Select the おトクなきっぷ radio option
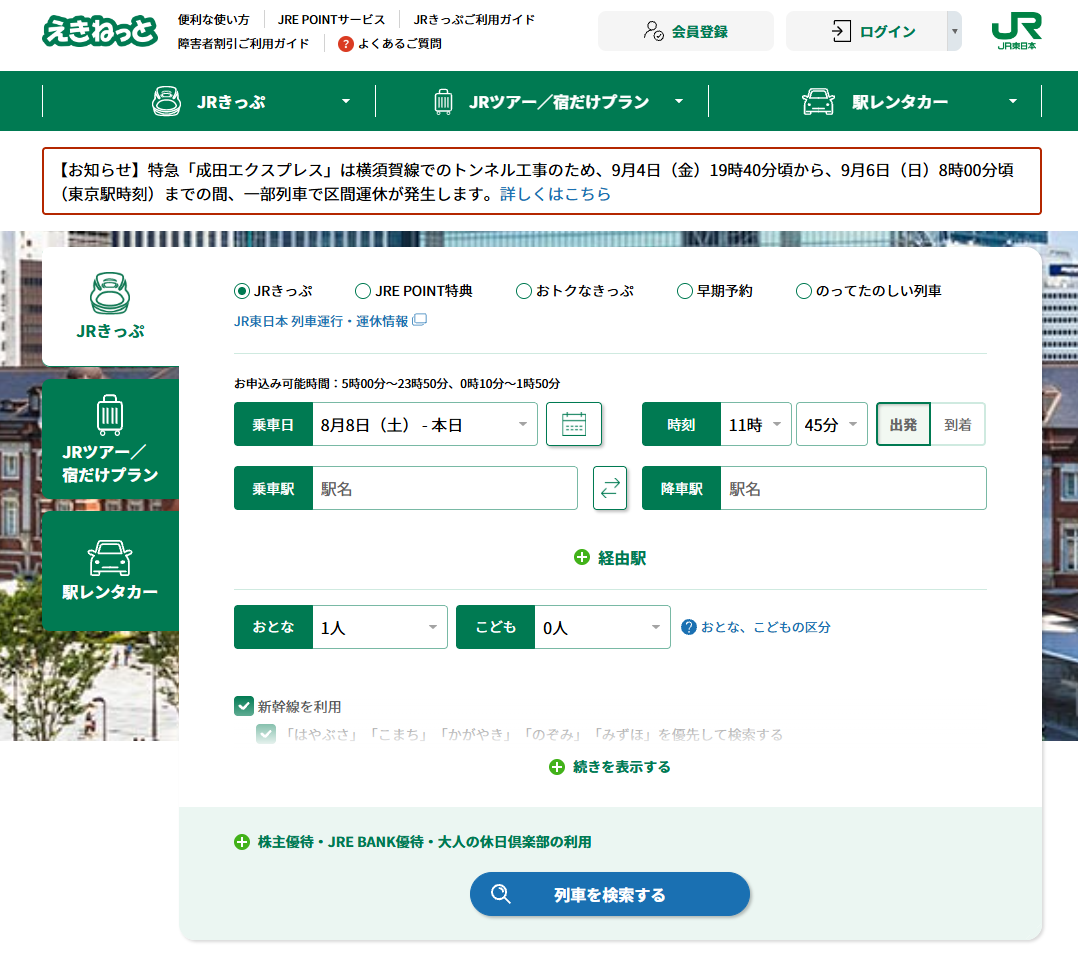 click(524, 291)
